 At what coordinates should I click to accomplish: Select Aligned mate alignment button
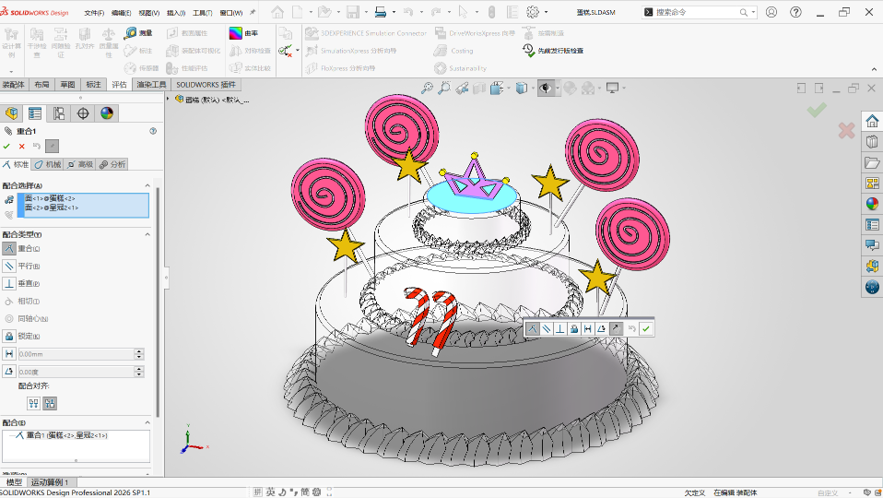point(34,403)
